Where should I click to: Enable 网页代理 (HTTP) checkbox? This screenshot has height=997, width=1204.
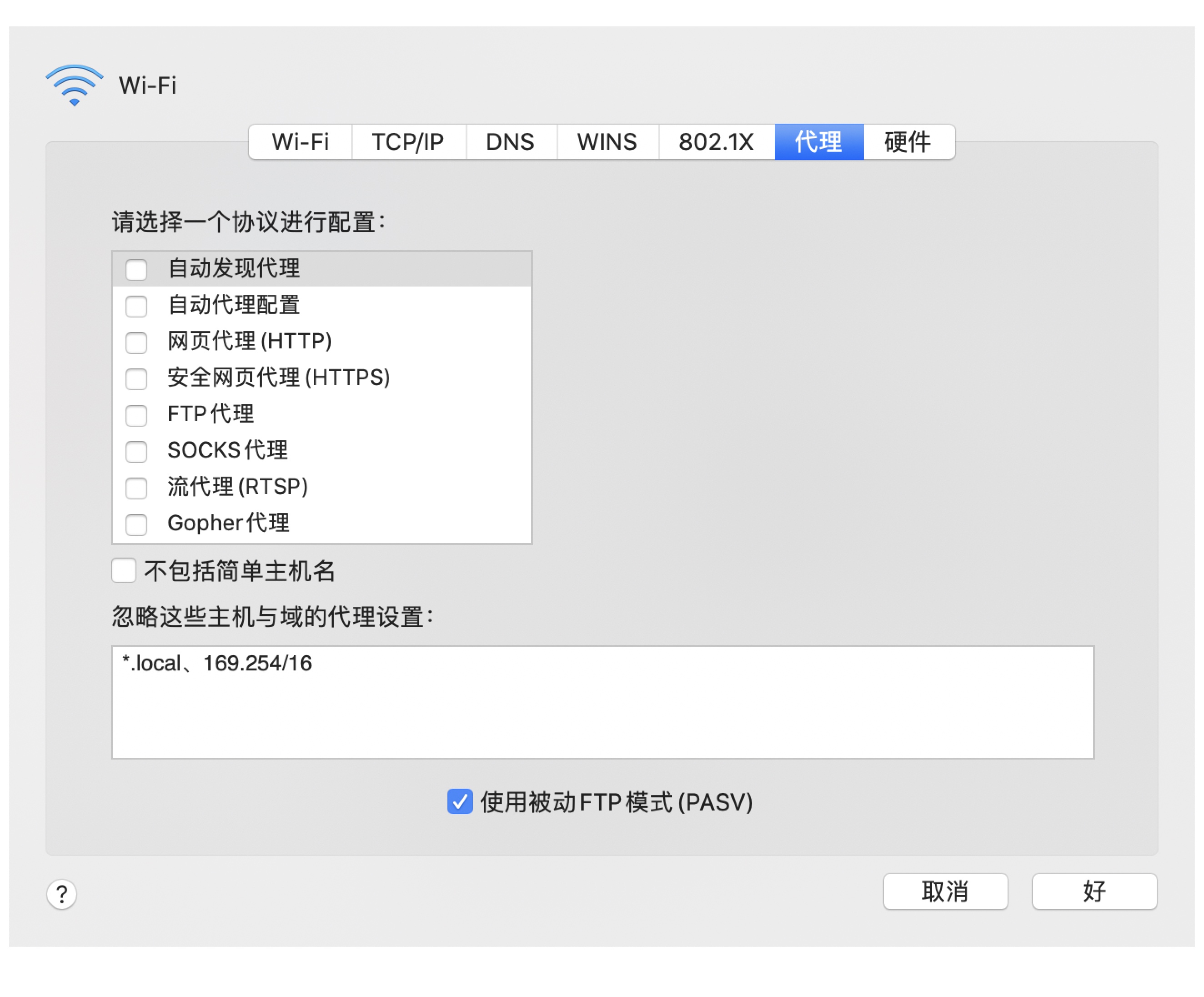[136, 342]
